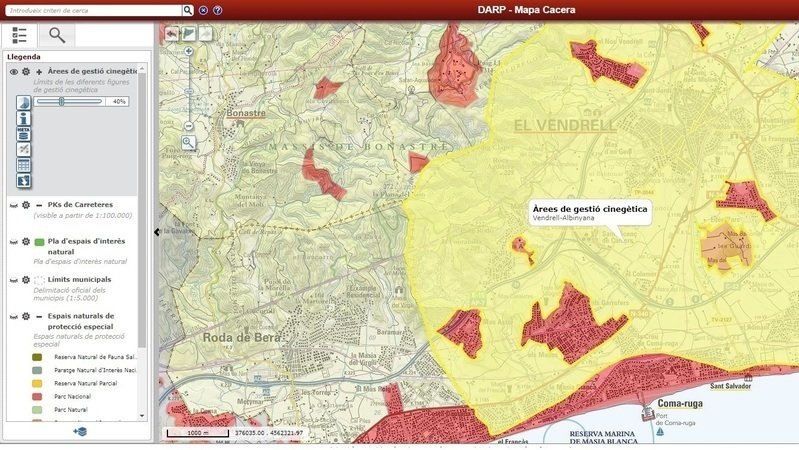
Task: Open the attribute table icon
Action: tap(23, 165)
